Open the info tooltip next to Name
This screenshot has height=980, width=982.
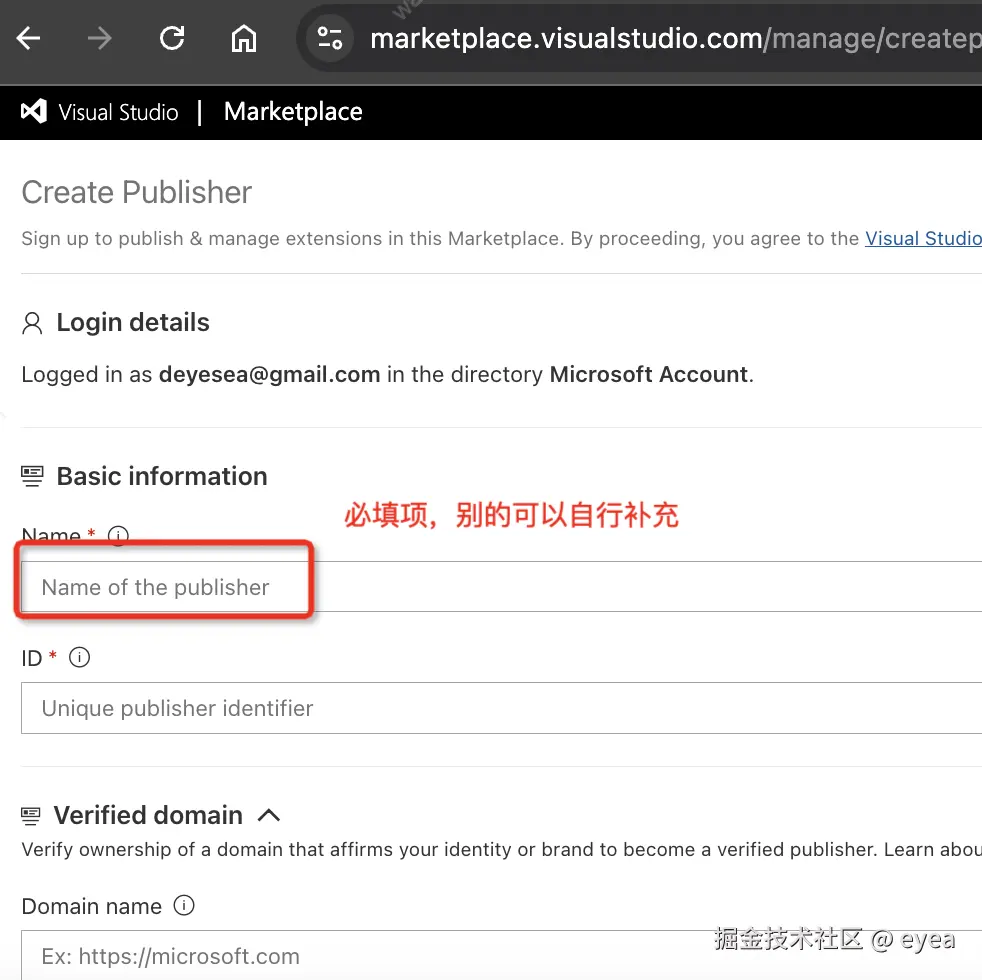(x=118, y=536)
